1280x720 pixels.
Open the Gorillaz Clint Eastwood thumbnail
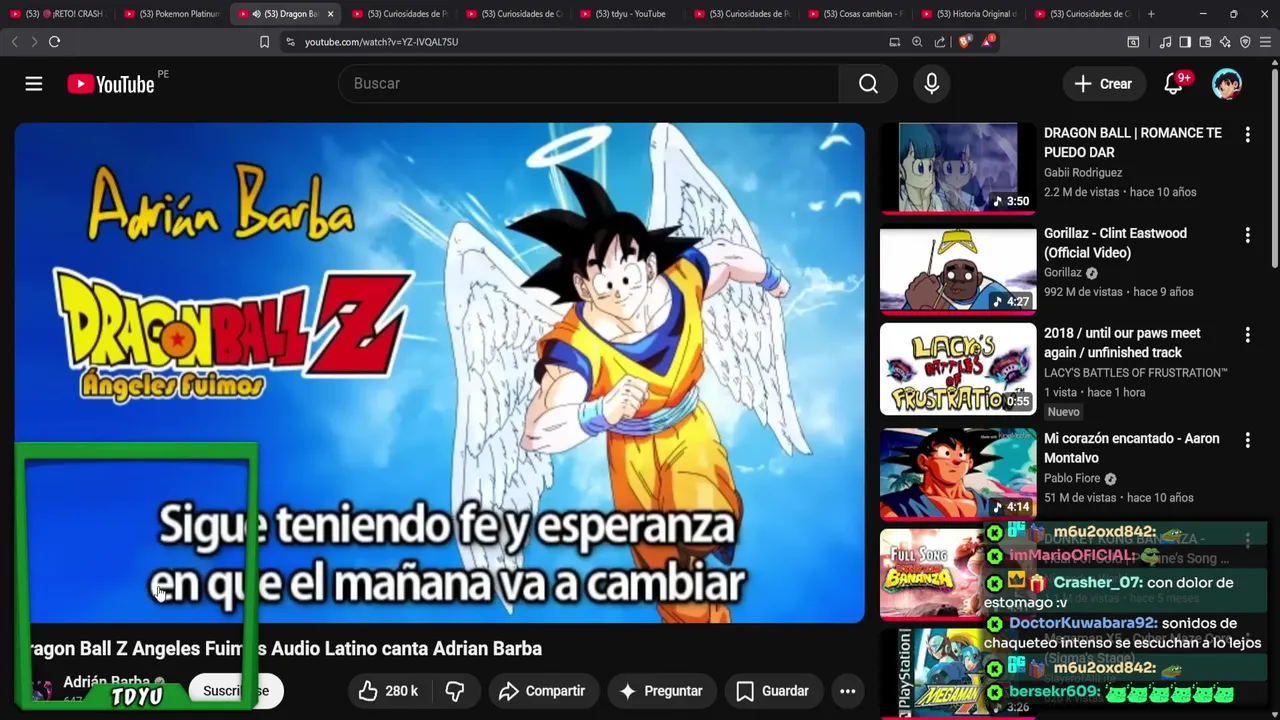point(958,270)
